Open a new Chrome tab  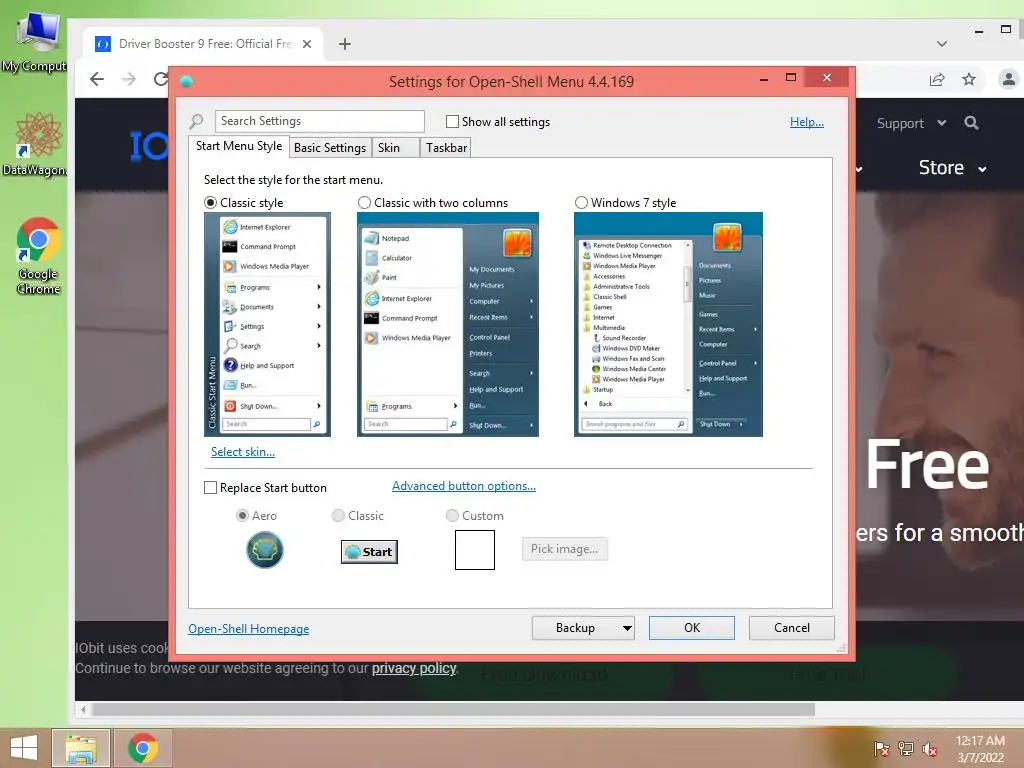[x=345, y=44]
